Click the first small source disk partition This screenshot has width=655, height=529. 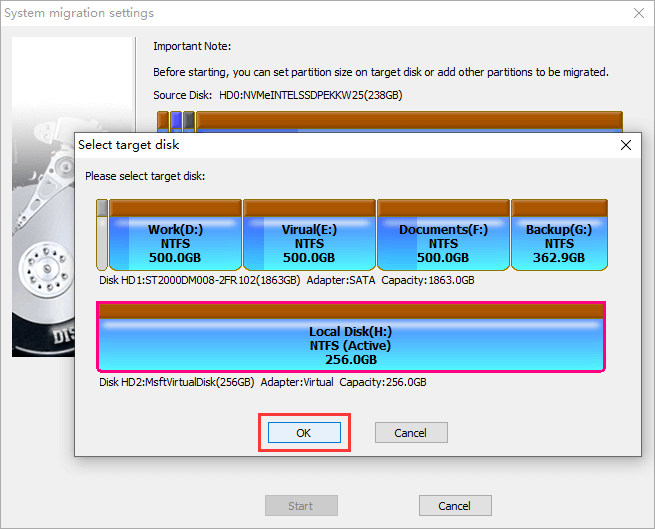163,122
